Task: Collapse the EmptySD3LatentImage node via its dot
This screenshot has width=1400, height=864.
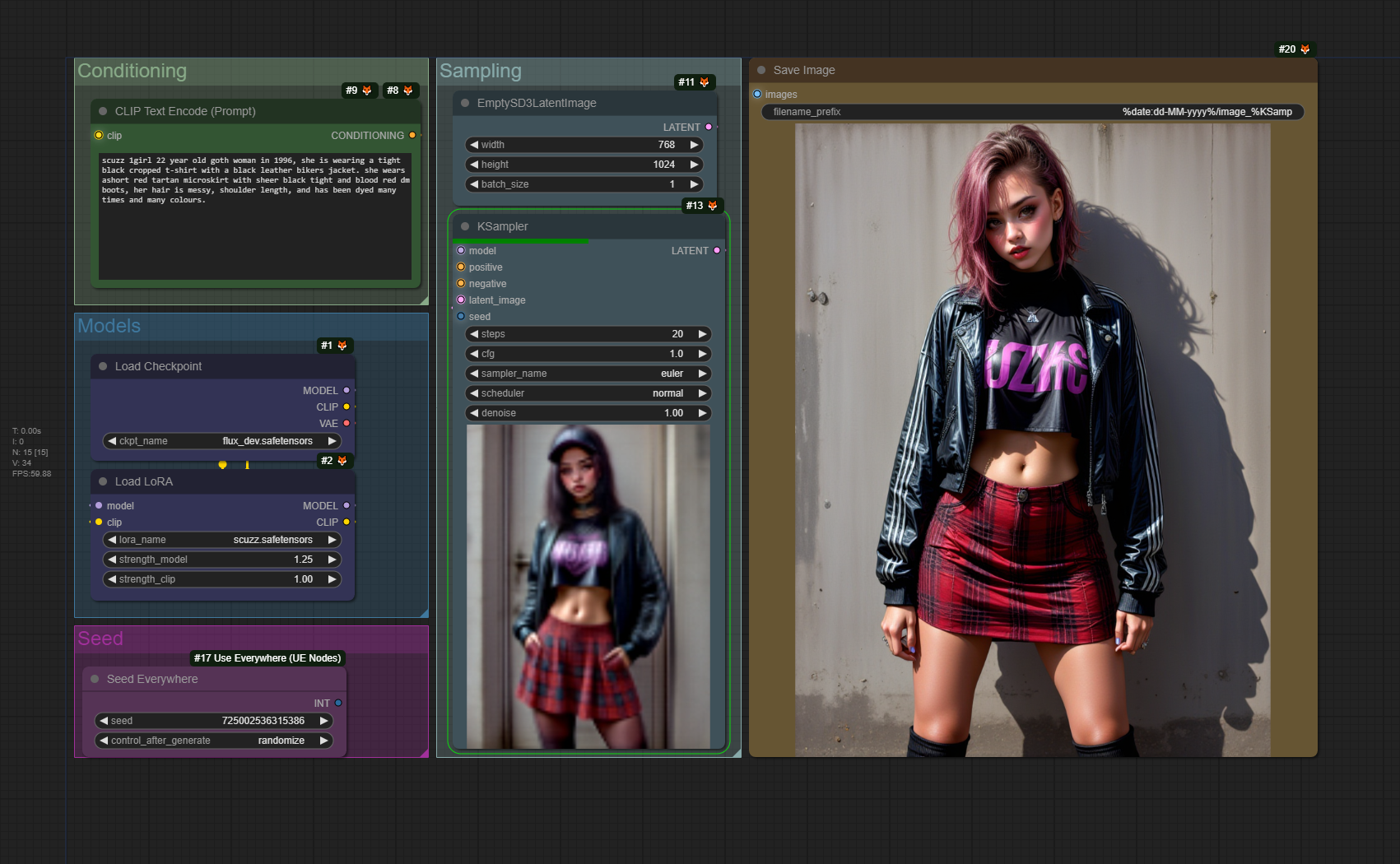Action: click(465, 103)
